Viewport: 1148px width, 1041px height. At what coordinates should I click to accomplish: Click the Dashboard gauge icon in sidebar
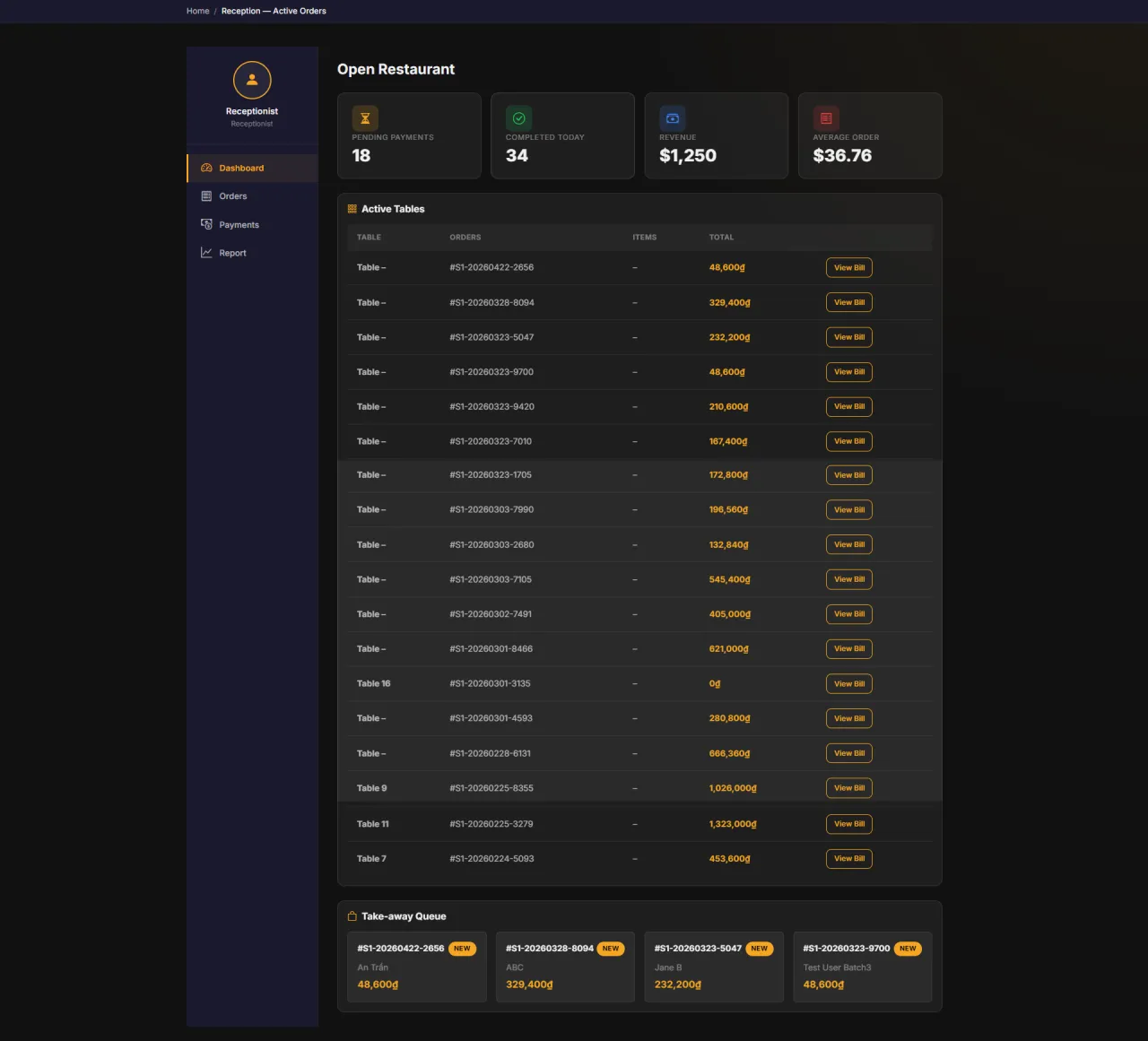coord(206,168)
